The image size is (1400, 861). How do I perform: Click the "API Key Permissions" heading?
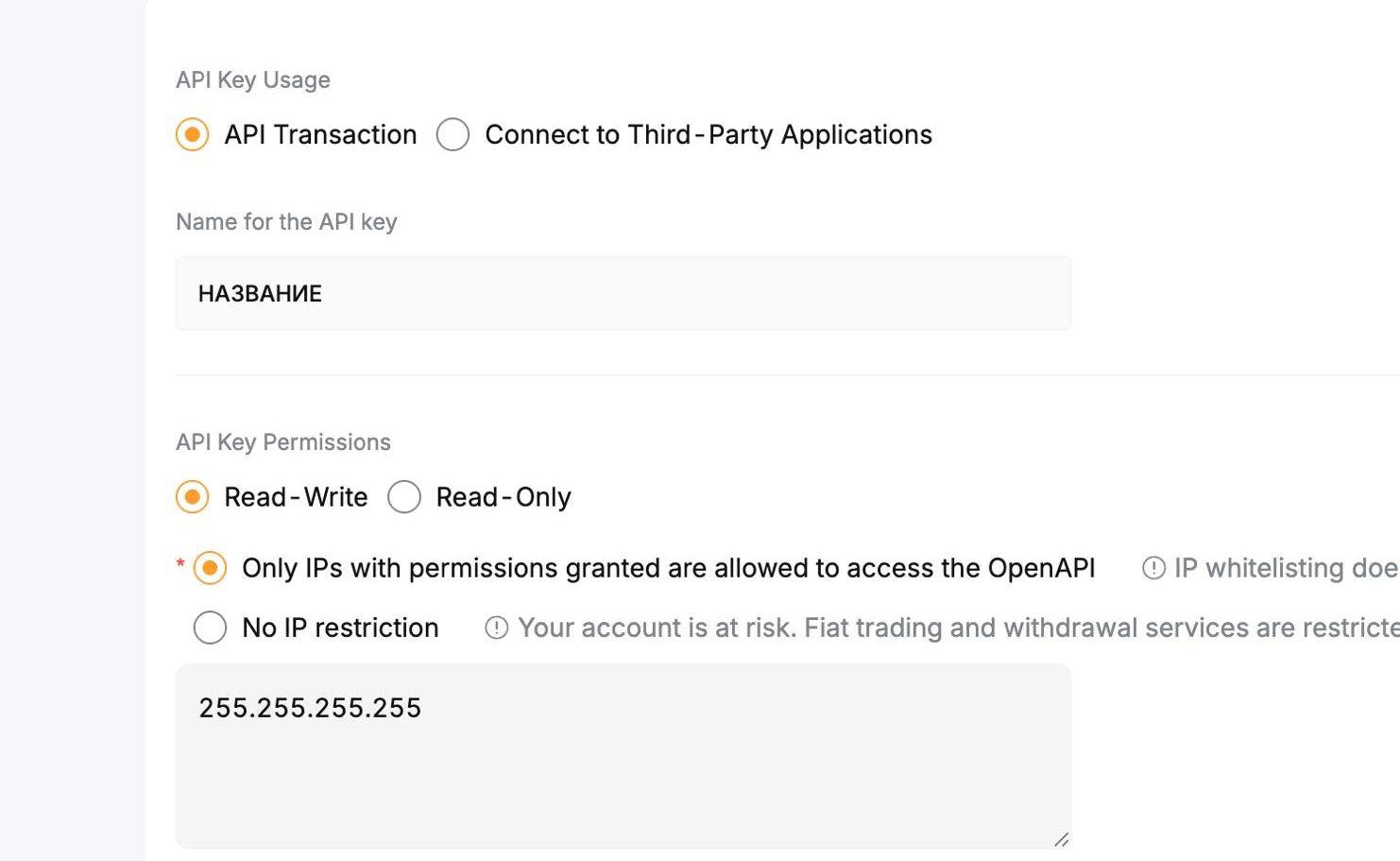(x=283, y=442)
